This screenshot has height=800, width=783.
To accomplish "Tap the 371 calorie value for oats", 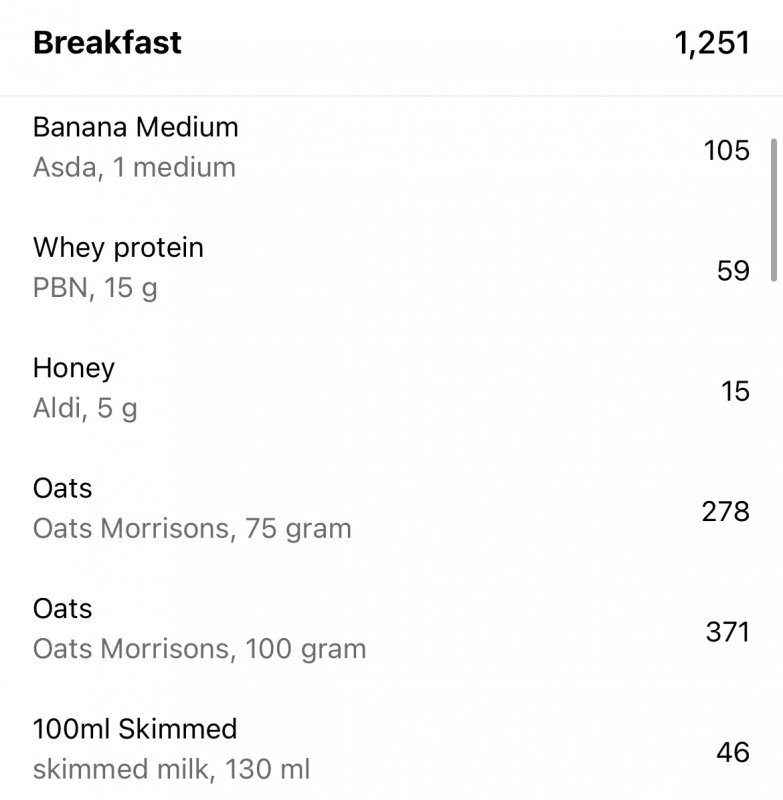I will 727,632.
